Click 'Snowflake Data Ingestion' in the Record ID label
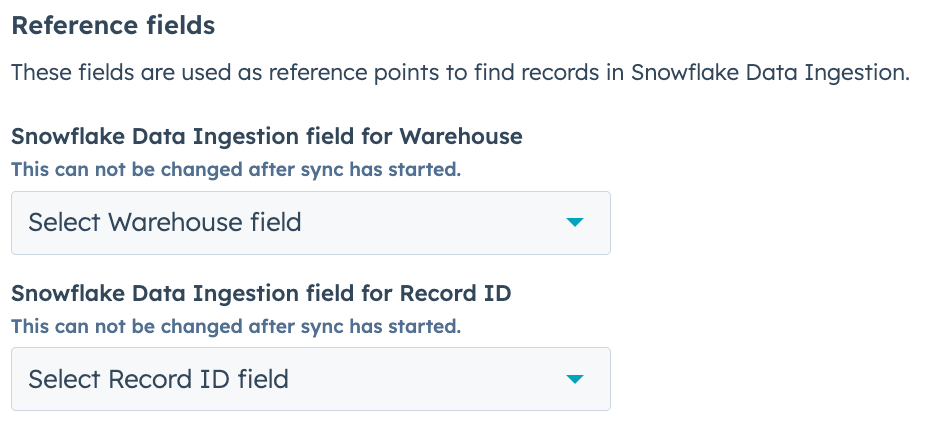 (145, 293)
